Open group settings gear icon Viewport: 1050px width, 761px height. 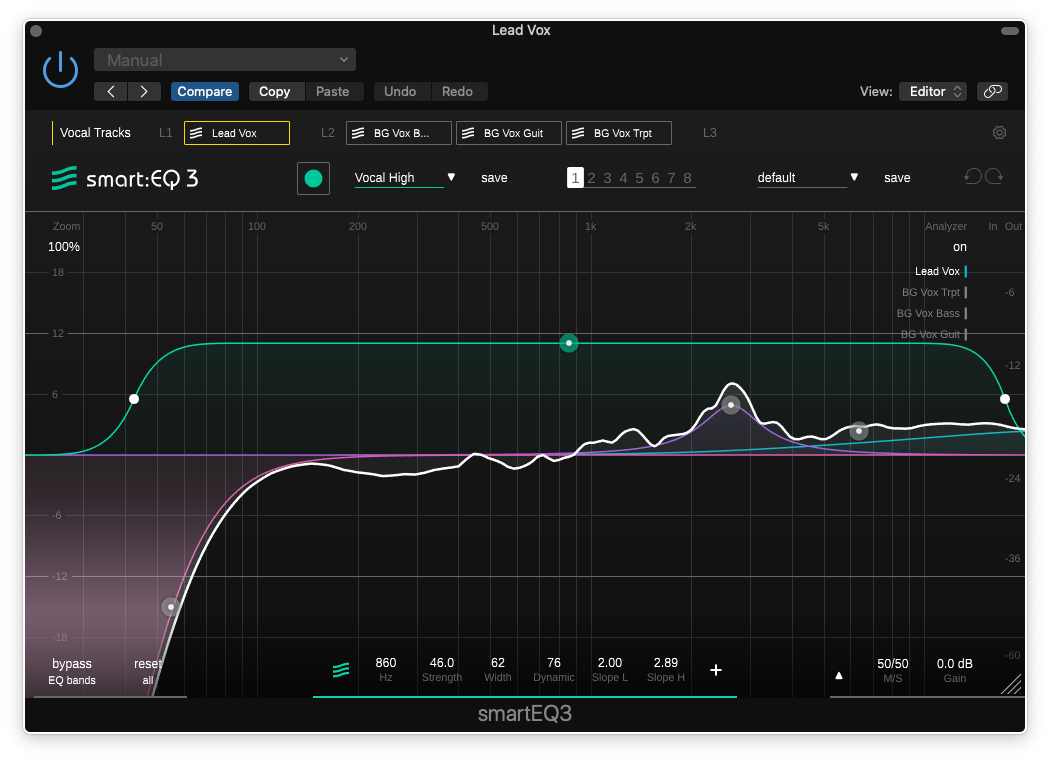(999, 133)
